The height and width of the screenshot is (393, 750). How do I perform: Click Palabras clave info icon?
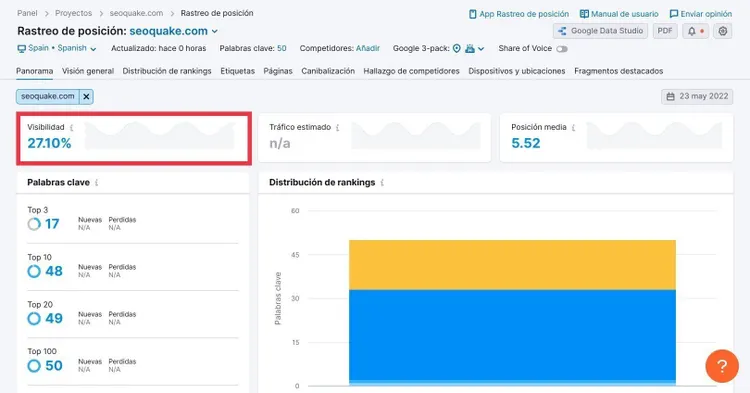pos(97,183)
